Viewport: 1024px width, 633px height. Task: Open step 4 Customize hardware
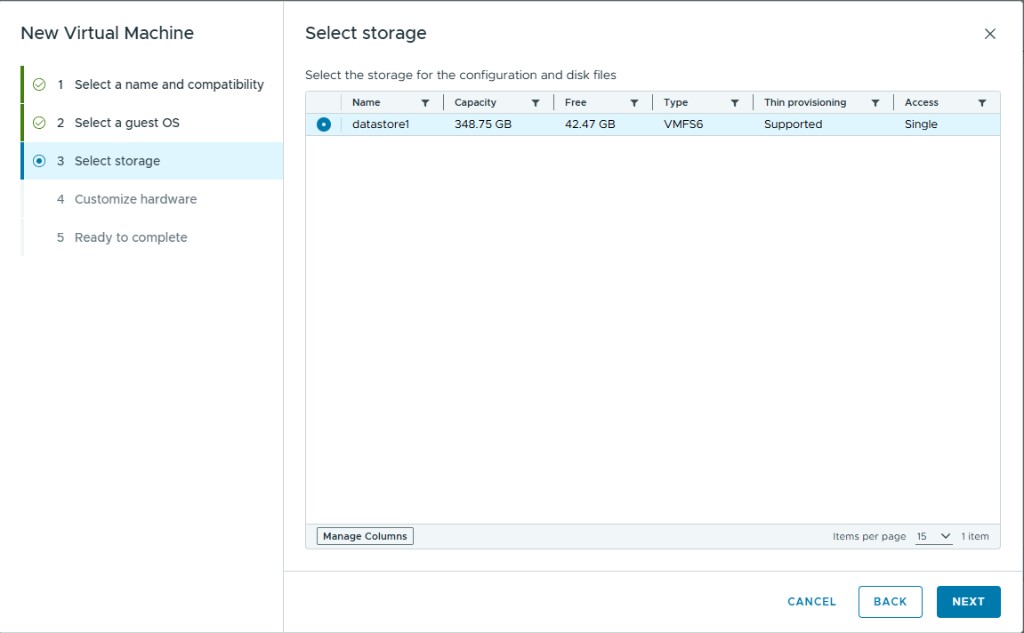(x=153, y=199)
